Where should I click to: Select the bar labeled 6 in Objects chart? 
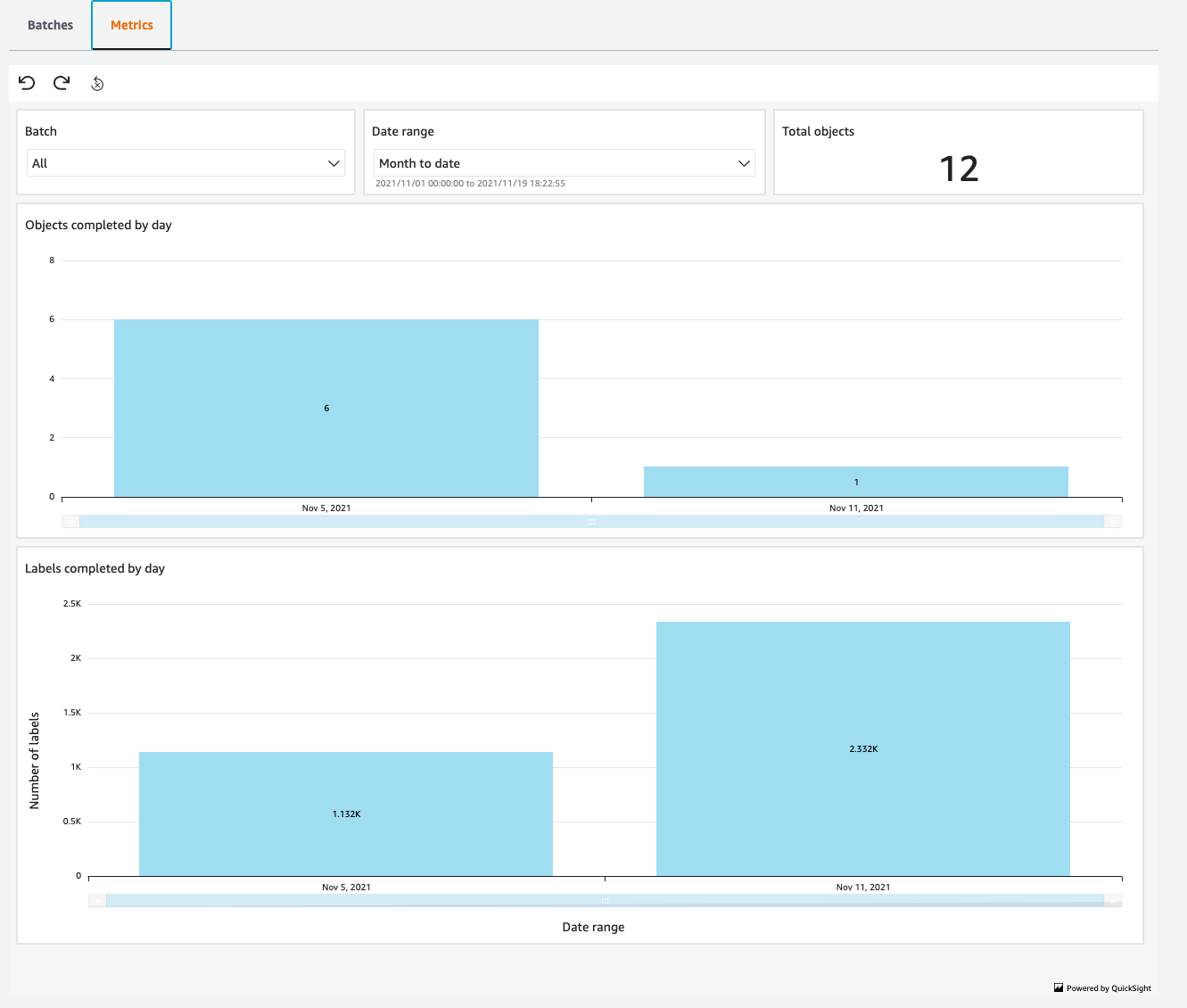pyautogui.click(x=326, y=408)
